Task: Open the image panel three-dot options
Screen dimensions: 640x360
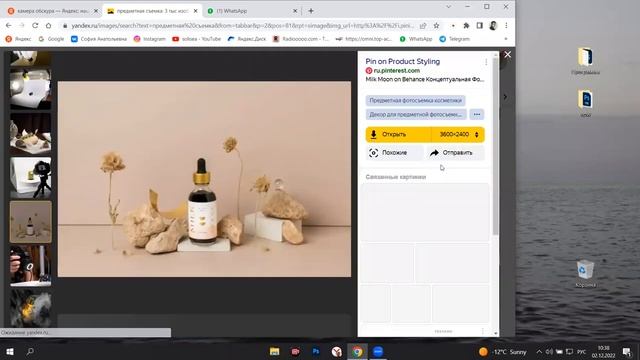Action: pos(486,62)
